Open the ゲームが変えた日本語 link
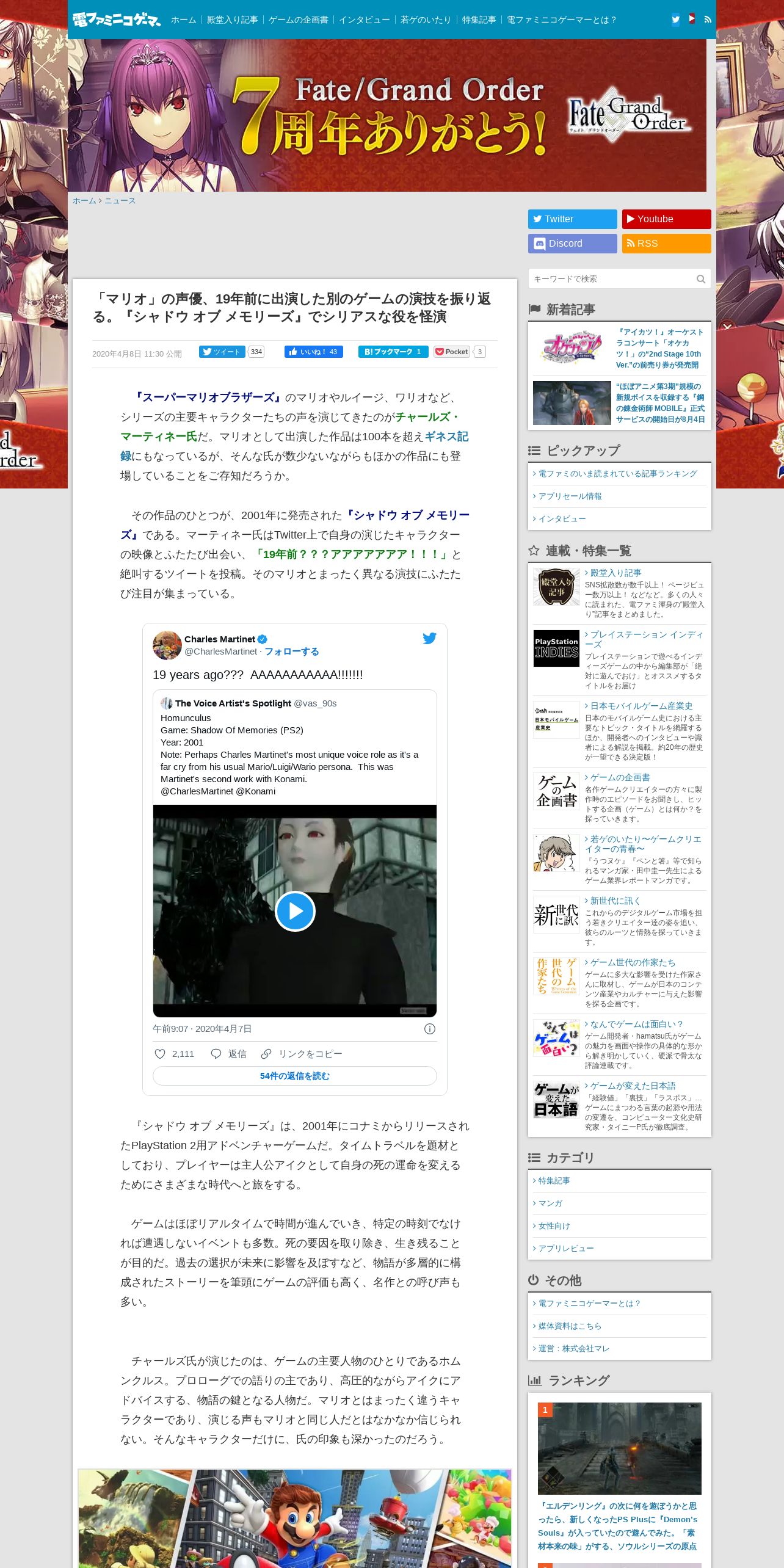The width and height of the screenshot is (784, 1568). coord(633,1086)
